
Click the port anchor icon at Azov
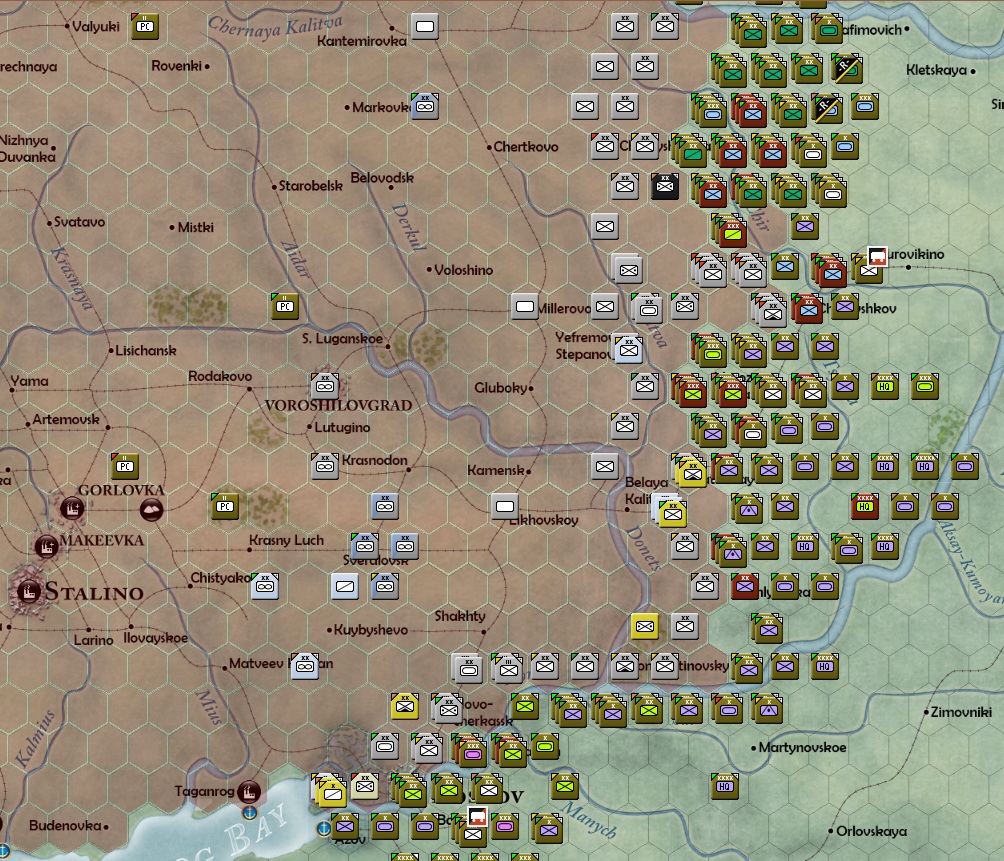coord(323,828)
